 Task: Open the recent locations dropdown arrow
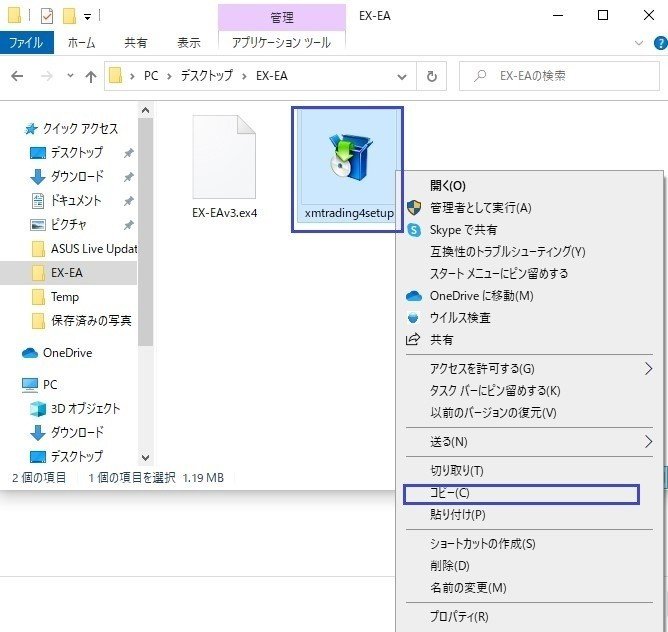[x=70, y=76]
